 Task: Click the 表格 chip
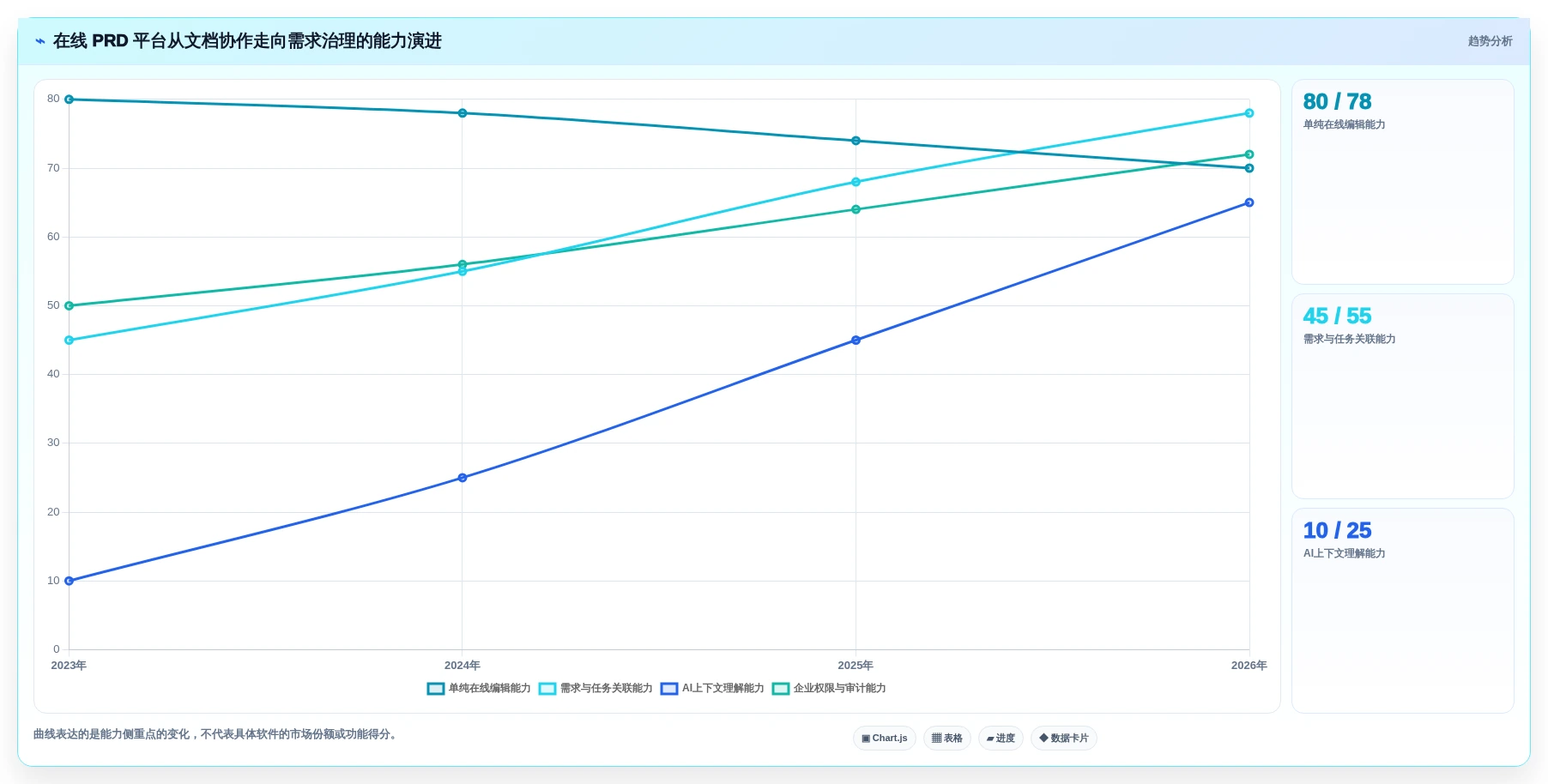(x=947, y=739)
